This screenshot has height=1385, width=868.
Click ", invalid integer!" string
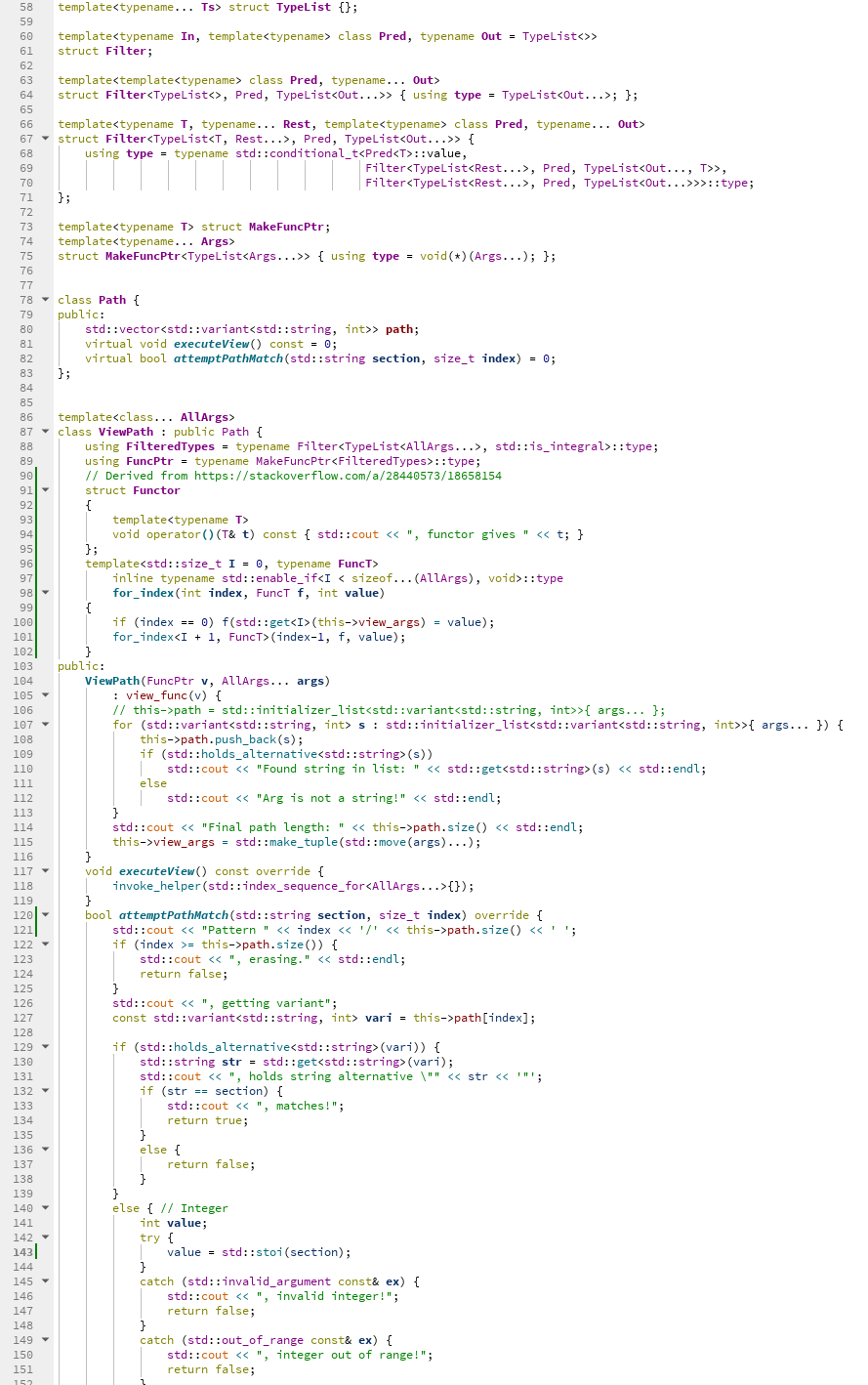(324, 1296)
